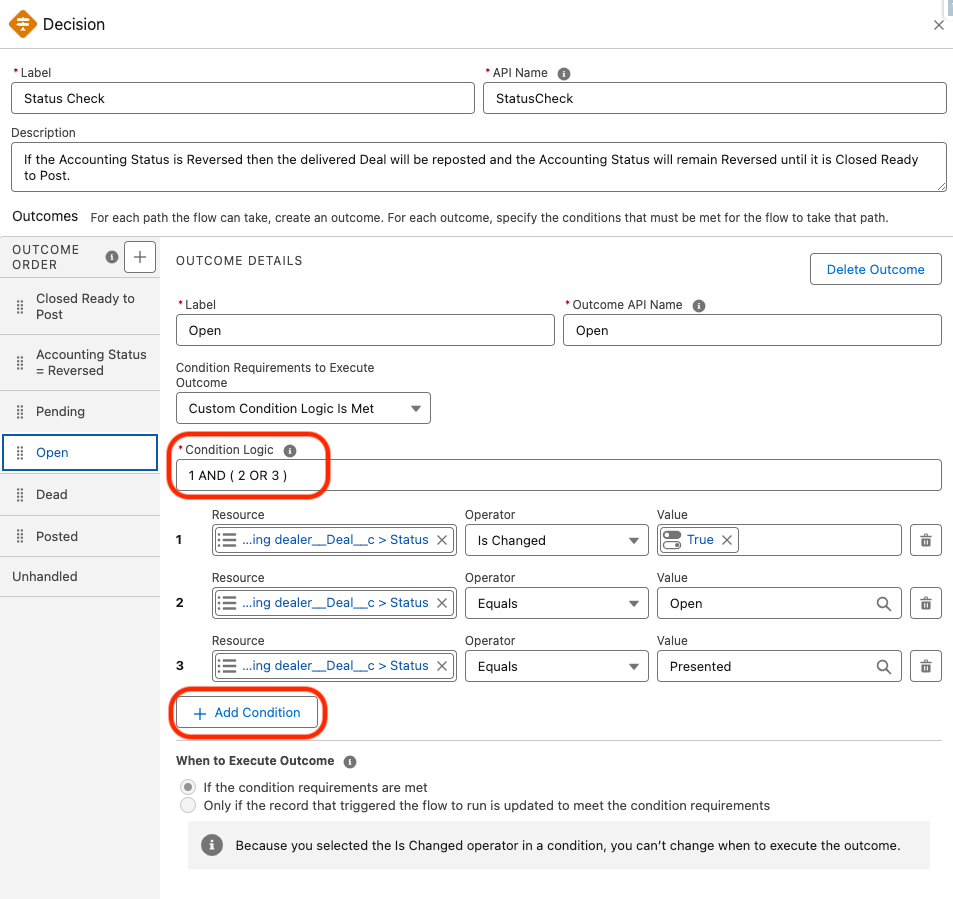Click the API Name info icon
This screenshot has height=899, width=953.
pyautogui.click(x=564, y=74)
